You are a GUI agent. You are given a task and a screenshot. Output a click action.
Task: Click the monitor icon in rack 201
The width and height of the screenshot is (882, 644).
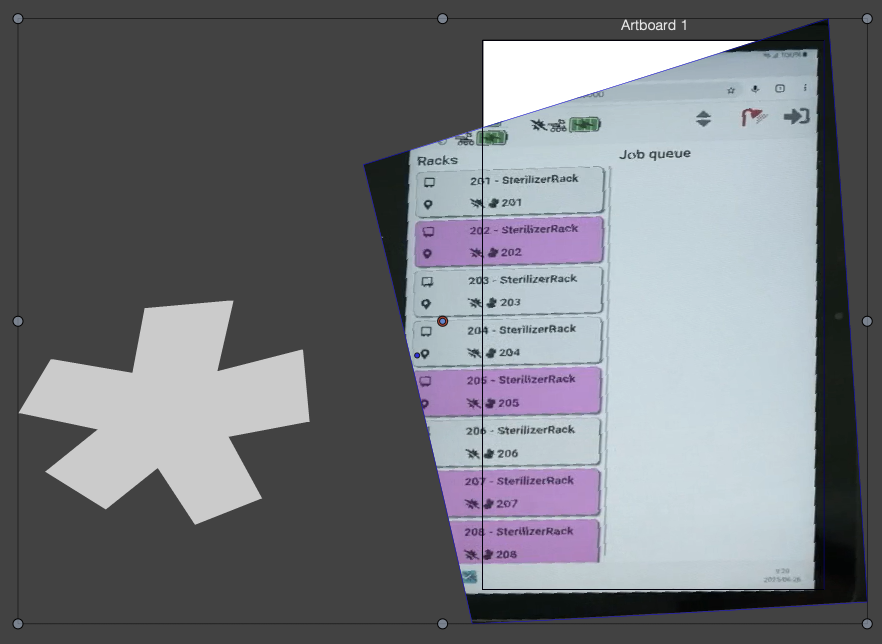(x=429, y=183)
